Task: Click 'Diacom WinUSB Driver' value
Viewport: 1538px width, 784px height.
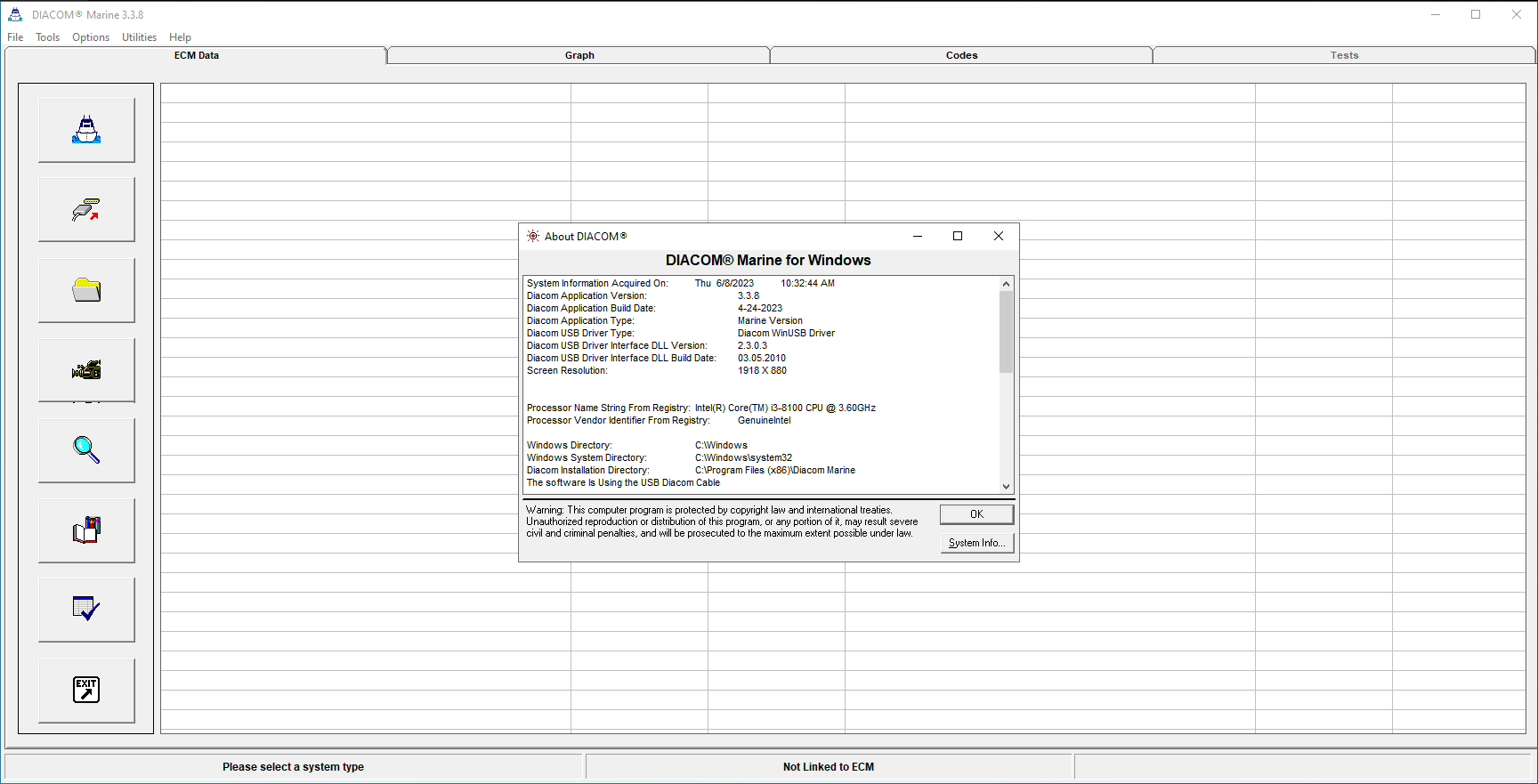Action: pos(786,334)
